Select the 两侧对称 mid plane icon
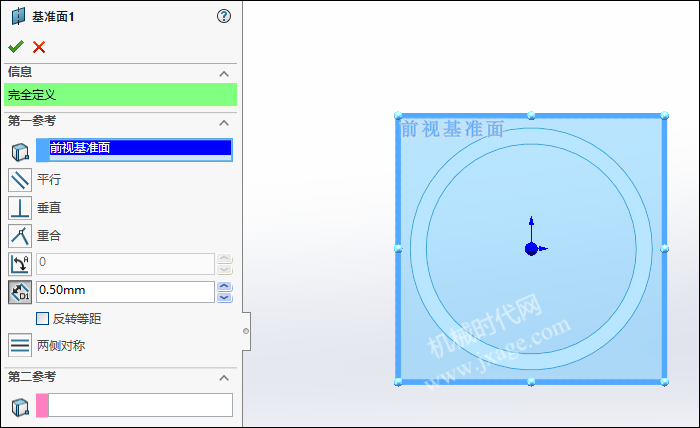The width and height of the screenshot is (700, 428). click(x=20, y=345)
